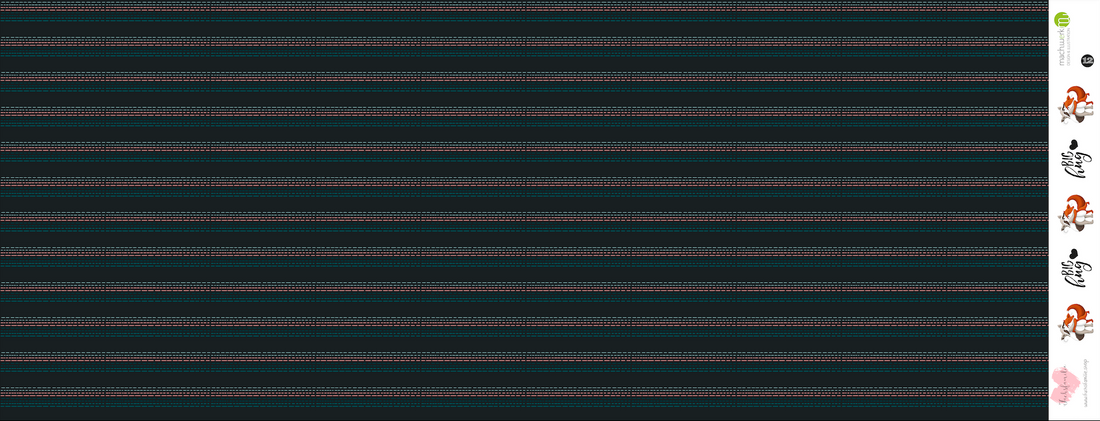Select the topmost fox illustration
1100x421 pixels.
click(1074, 107)
